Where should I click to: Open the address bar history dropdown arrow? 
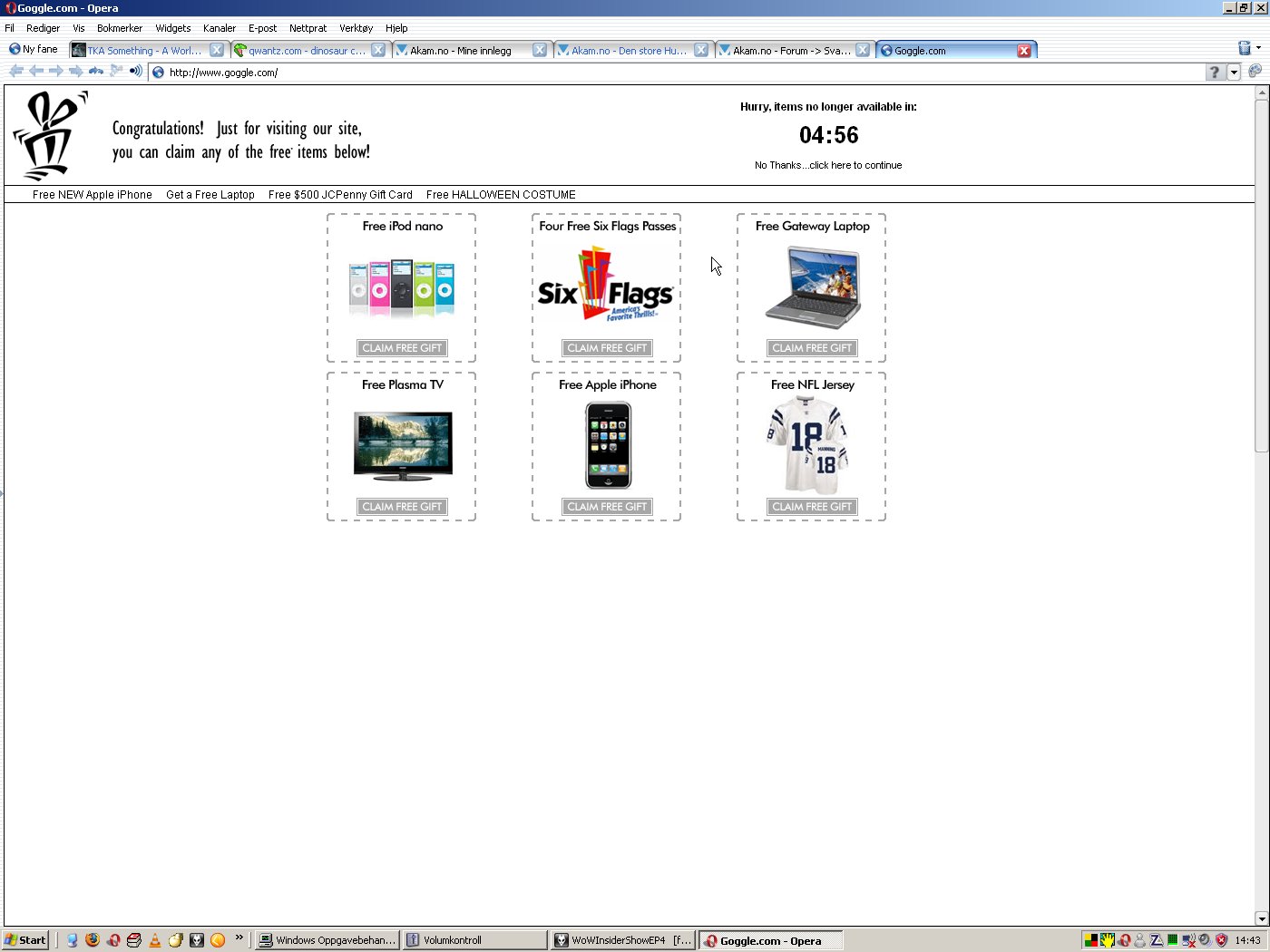(1234, 73)
